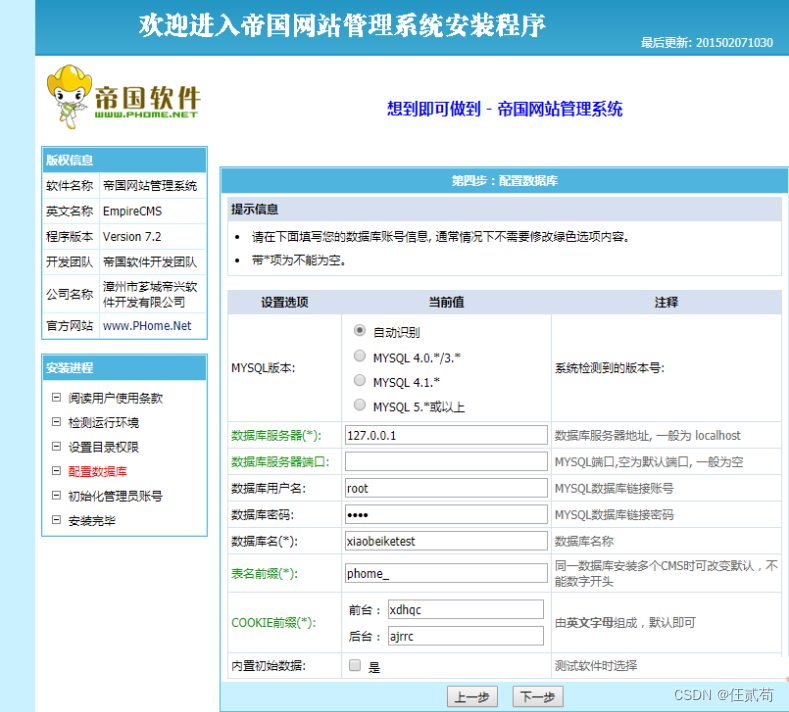Click the 漳州市芗城帝兴软件开发有限公司 cell
This screenshot has width=789, height=712.
pos(153,294)
